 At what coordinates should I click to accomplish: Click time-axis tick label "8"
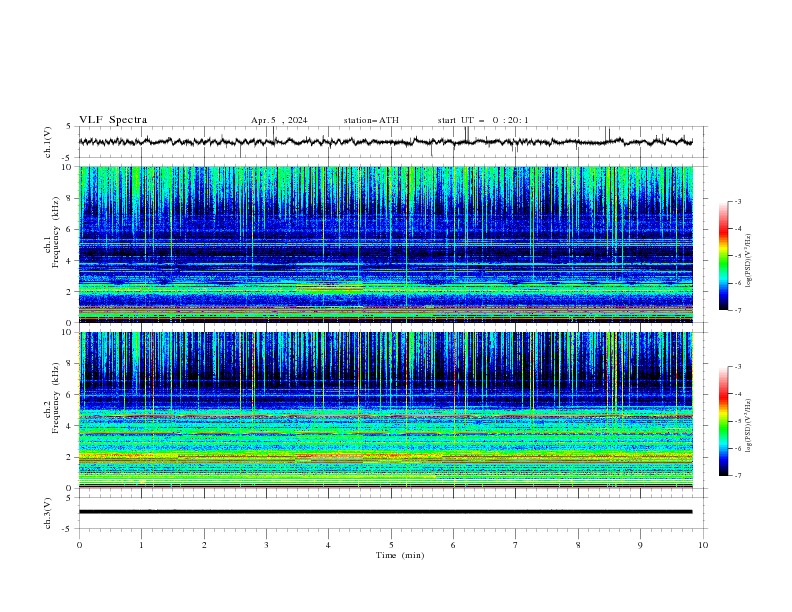click(578, 545)
